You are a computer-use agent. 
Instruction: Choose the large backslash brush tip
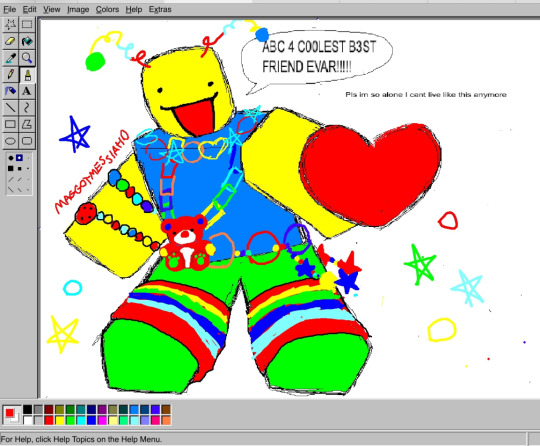click(x=11, y=189)
